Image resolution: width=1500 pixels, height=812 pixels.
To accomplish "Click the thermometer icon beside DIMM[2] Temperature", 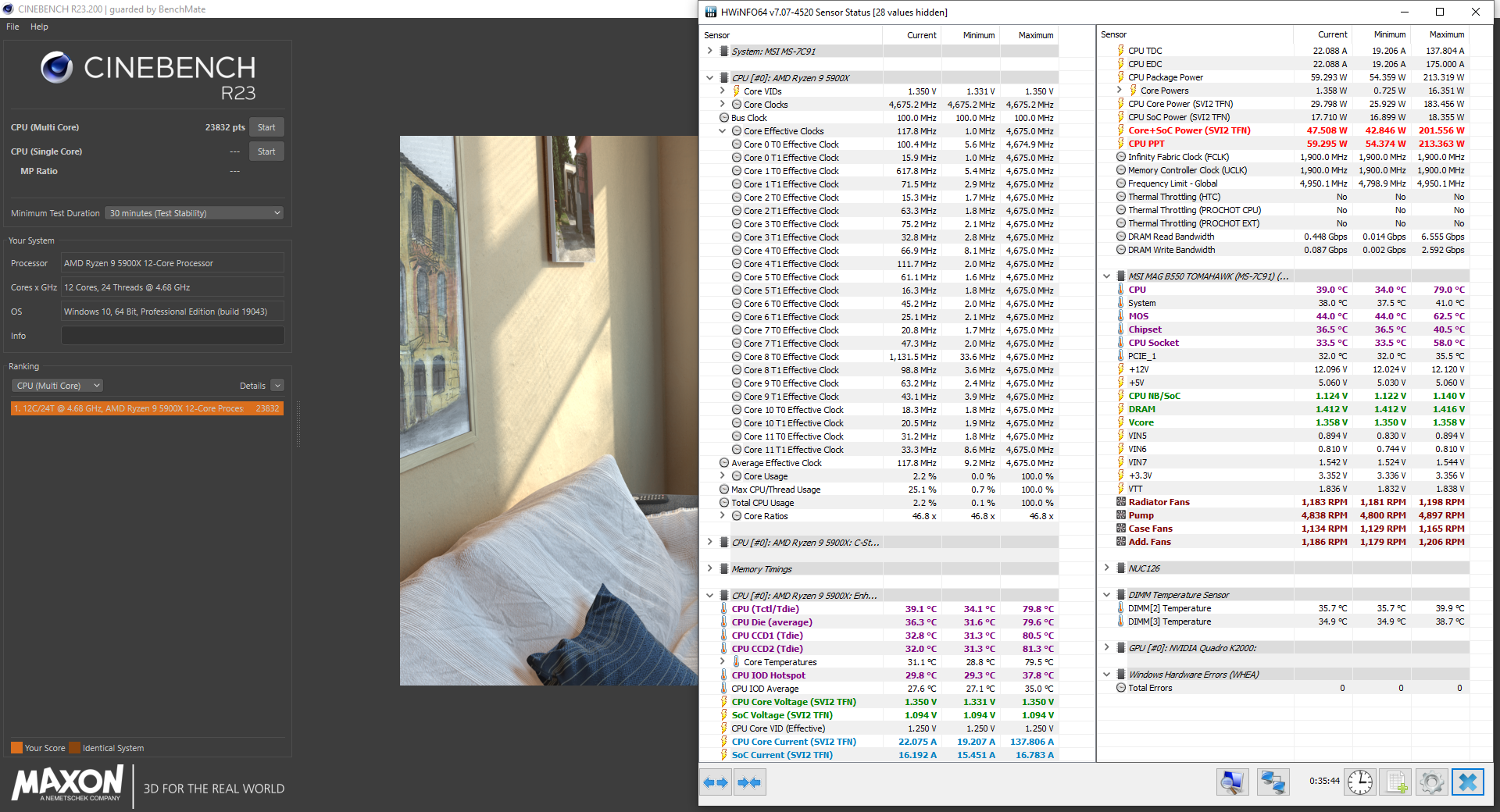I will pos(1121,608).
